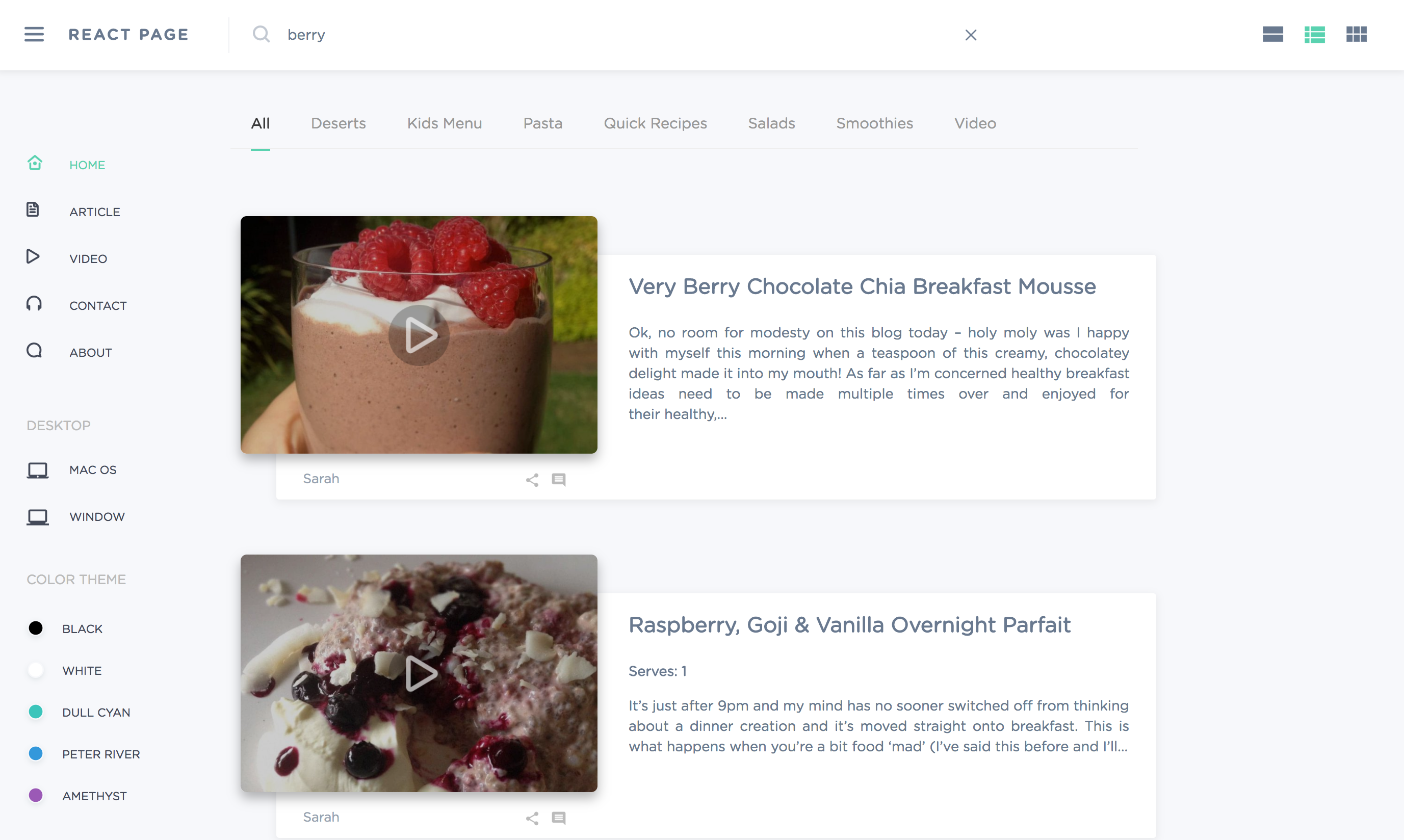The width and height of the screenshot is (1404, 840).
Task: Open comments on the Raspberry Parfait post
Action: coord(559,818)
